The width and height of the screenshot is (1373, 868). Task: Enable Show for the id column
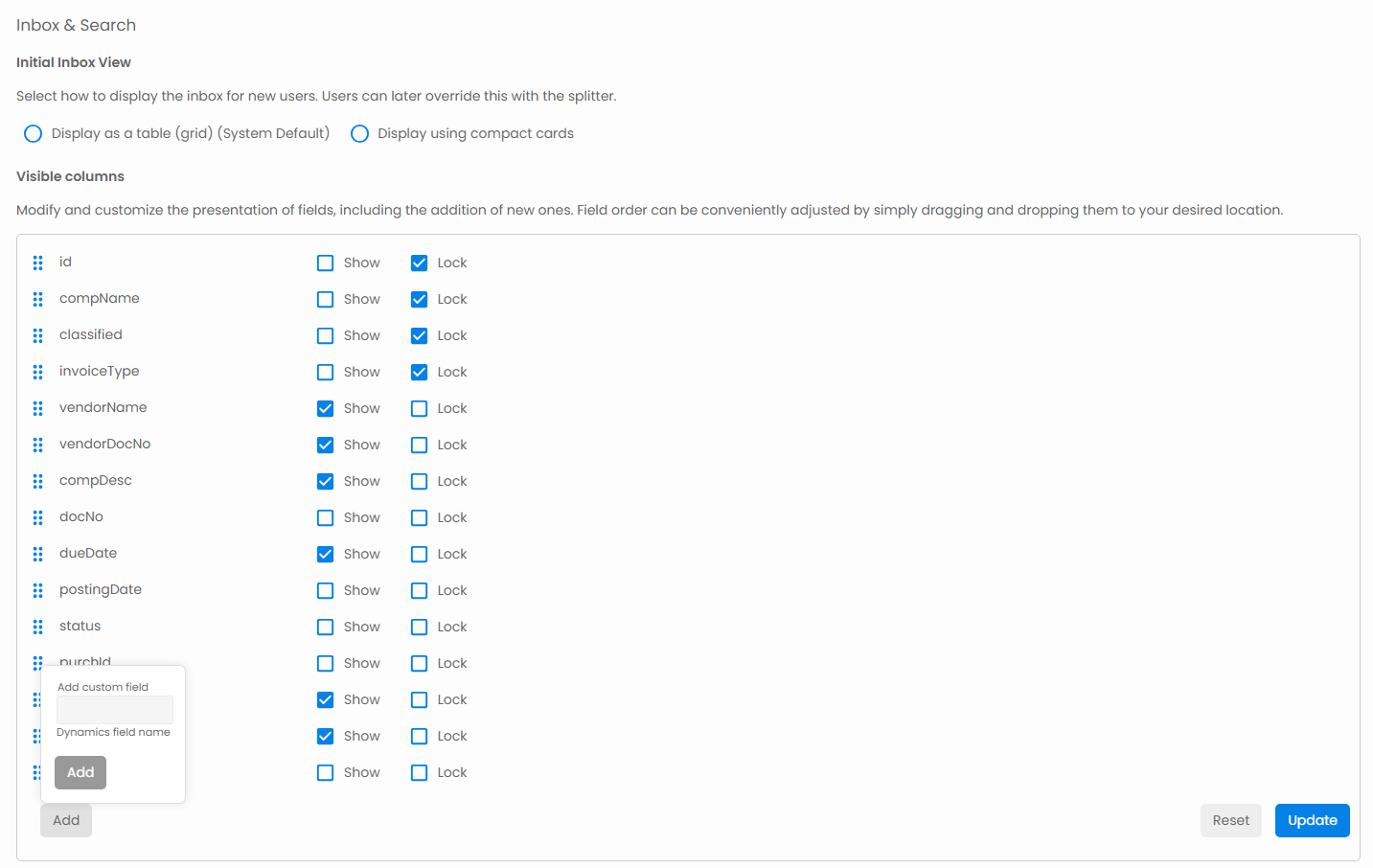click(x=326, y=263)
